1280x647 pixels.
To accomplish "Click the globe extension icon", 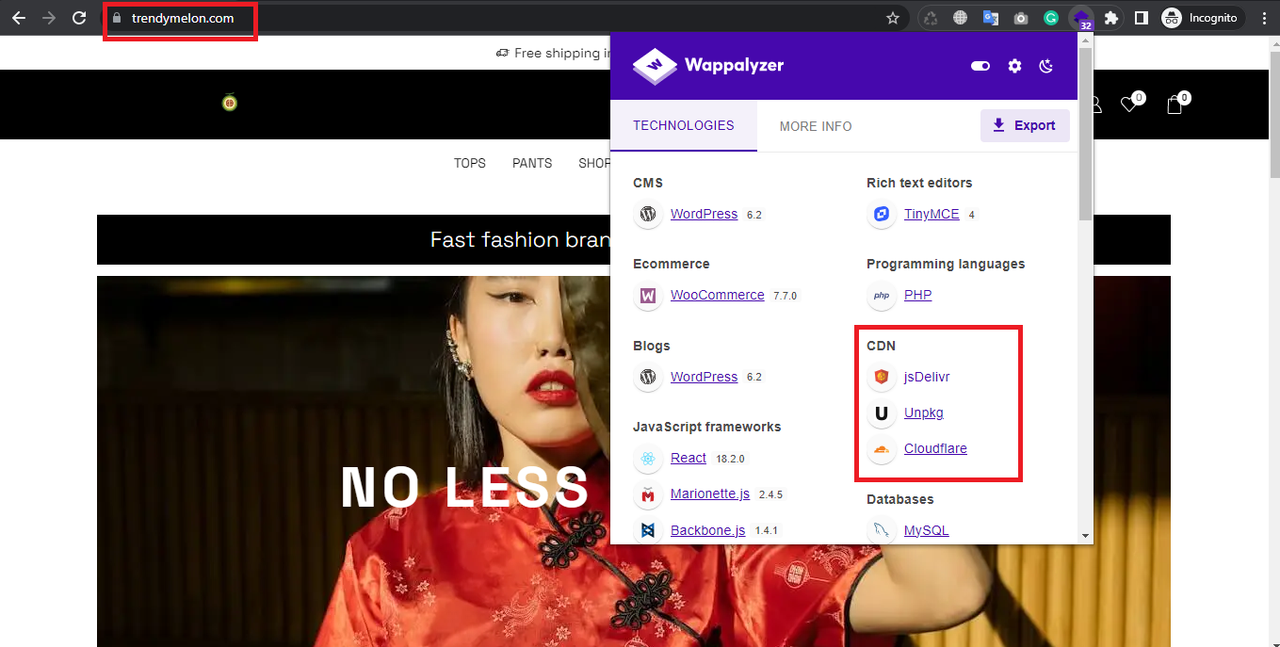I will [960, 18].
